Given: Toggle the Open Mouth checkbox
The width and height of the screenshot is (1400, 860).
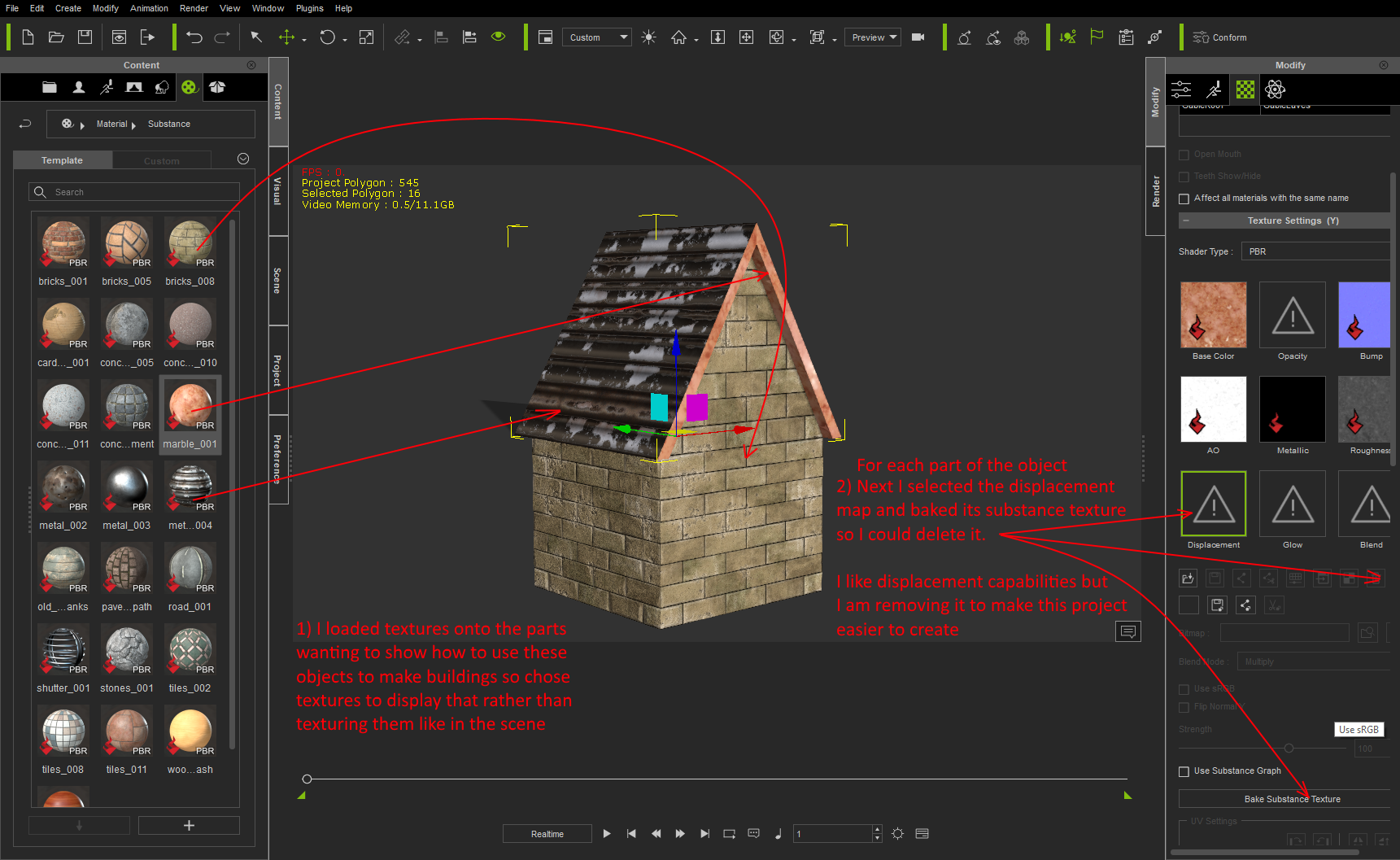Looking at the screenshot, I should point(1184,155).
